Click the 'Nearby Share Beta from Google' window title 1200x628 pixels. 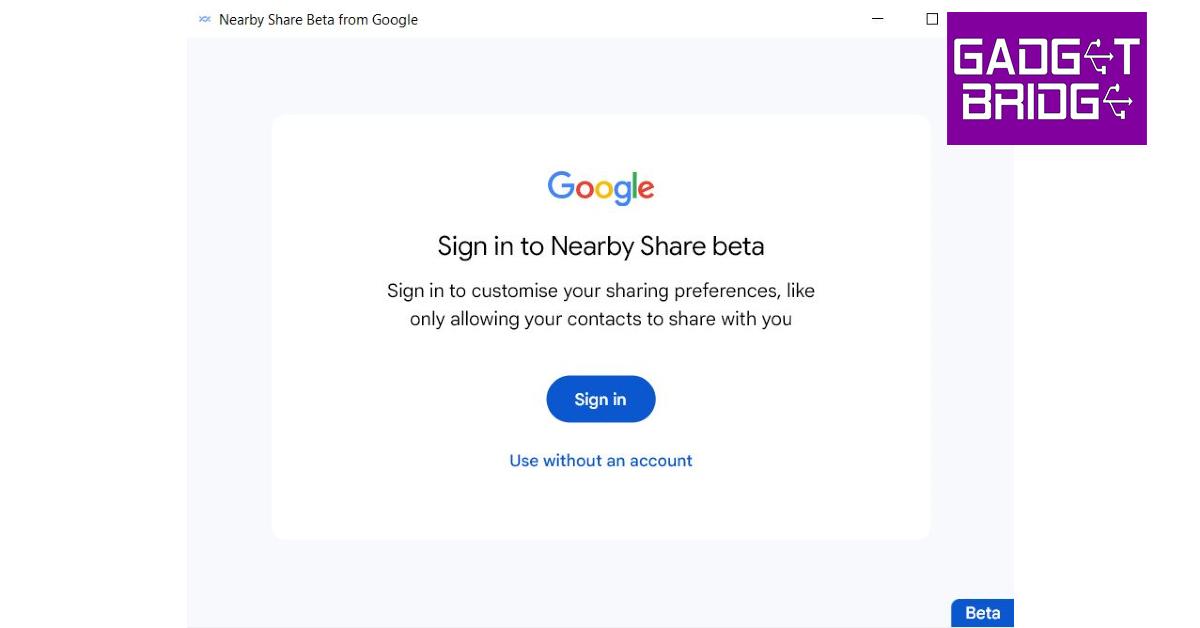[x=318, y=20]
